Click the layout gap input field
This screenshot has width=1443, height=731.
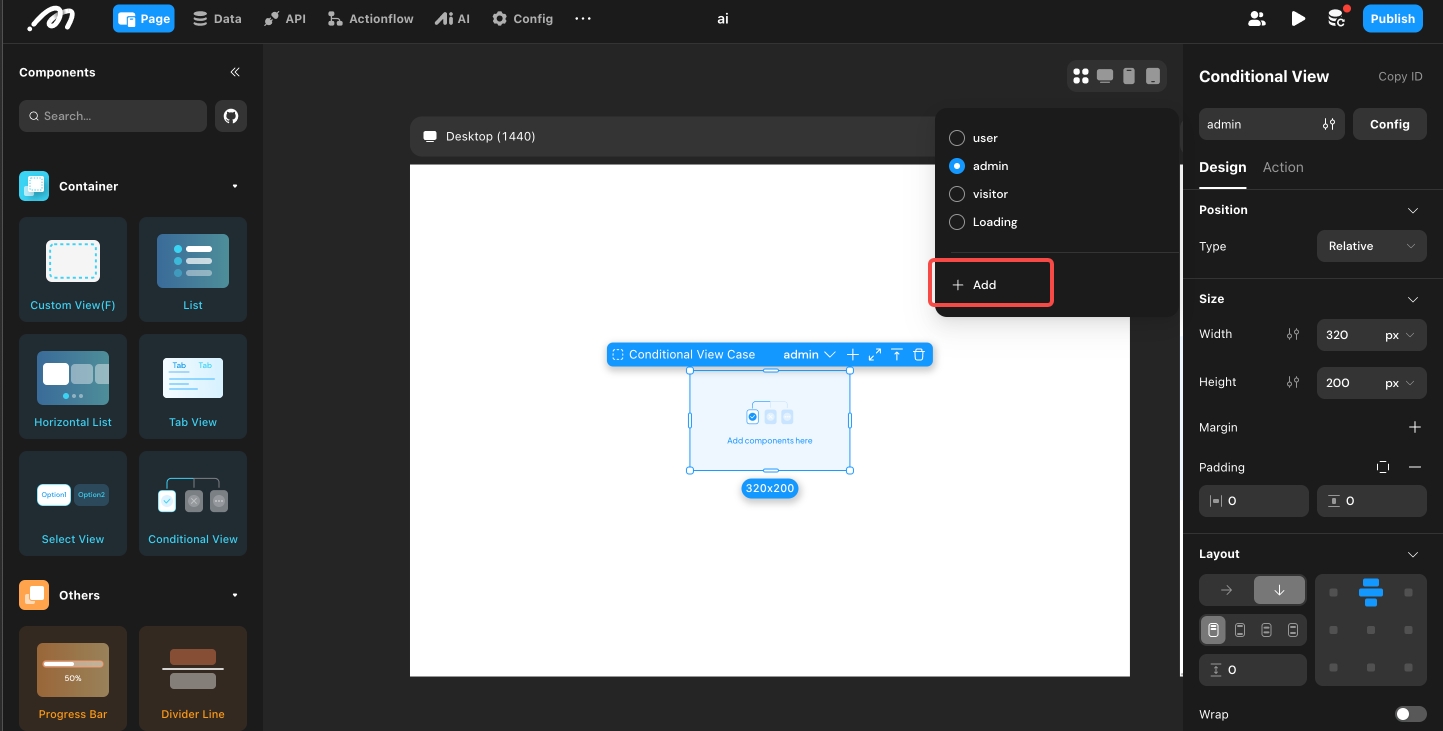point(1253,670)
